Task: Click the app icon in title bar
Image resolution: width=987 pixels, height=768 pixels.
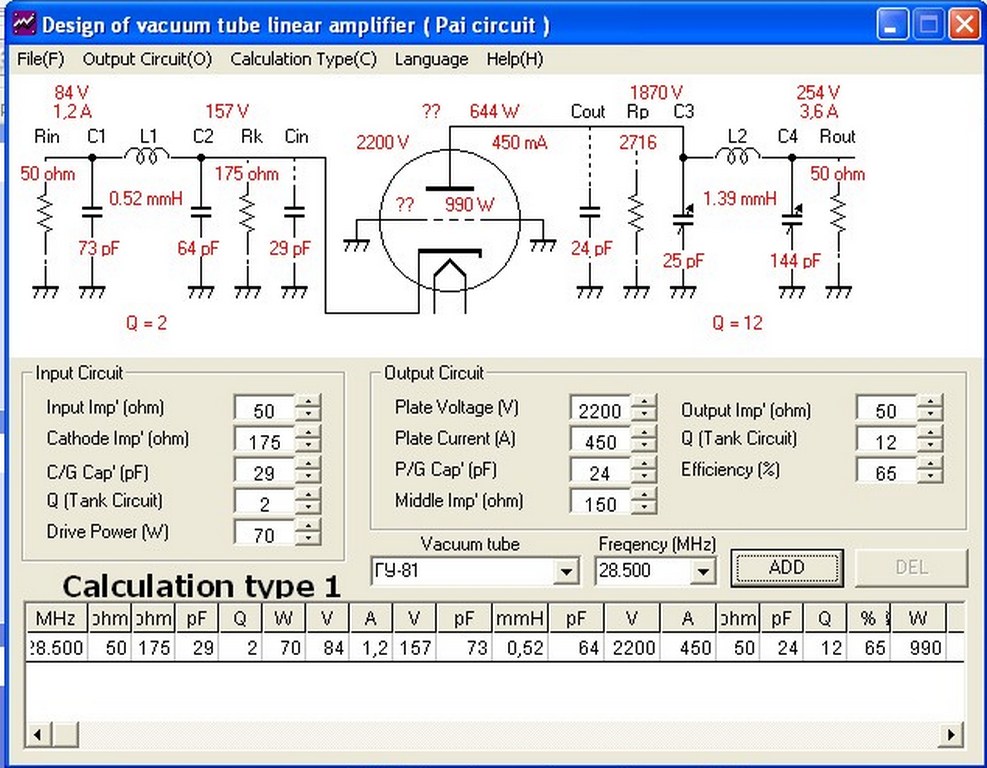Action: 23,24
